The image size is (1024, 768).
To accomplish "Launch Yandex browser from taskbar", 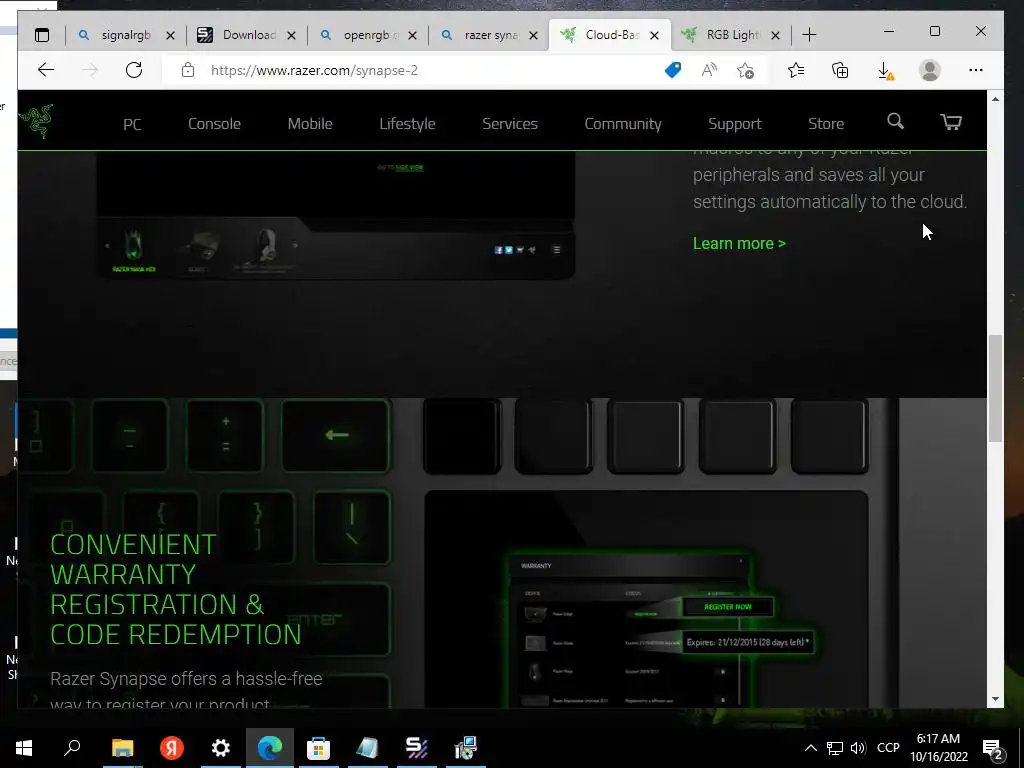I will point(172,748).
